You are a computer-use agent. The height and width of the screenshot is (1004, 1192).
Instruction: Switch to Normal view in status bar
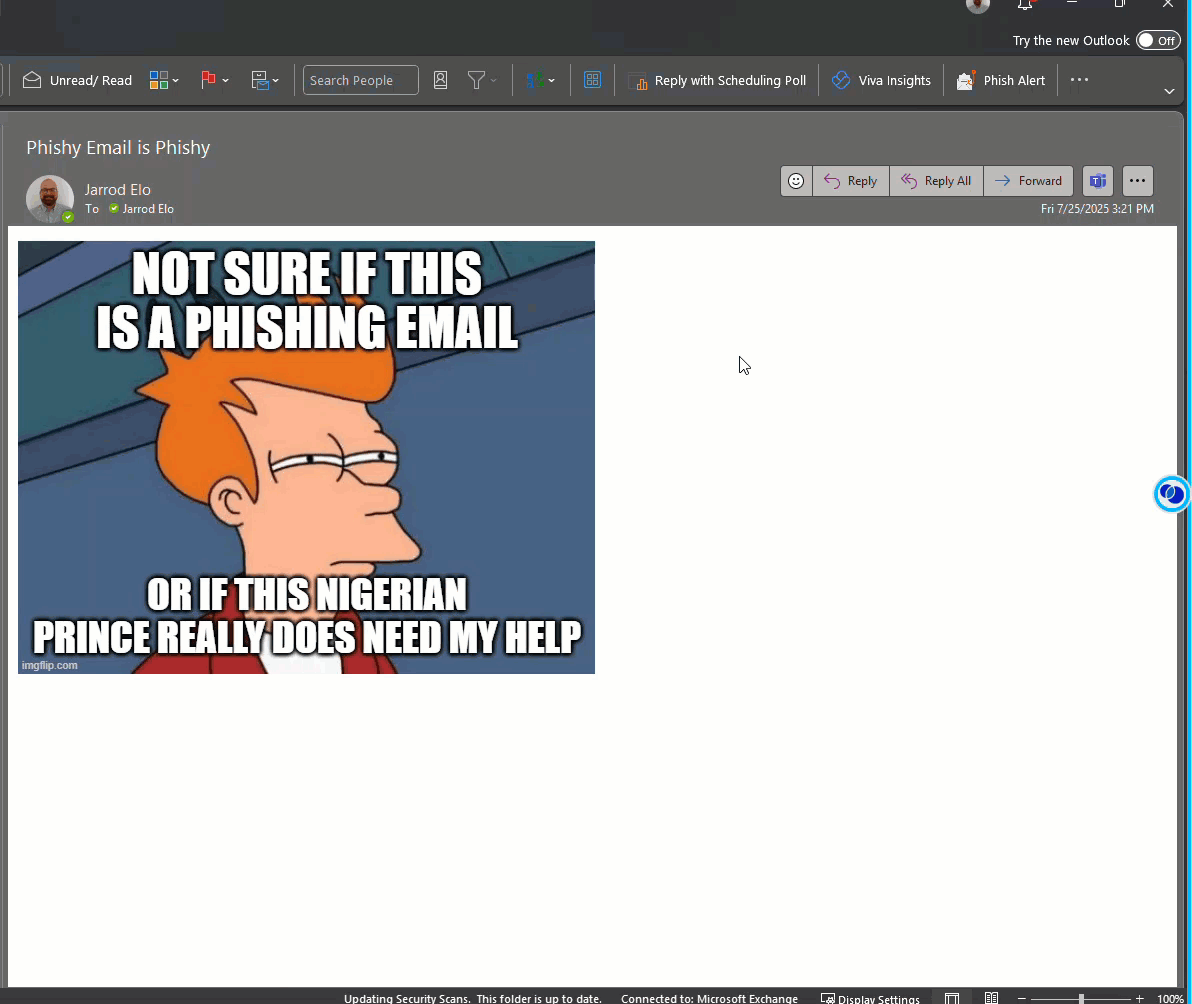pyautogui.click(x=952, y=999)
